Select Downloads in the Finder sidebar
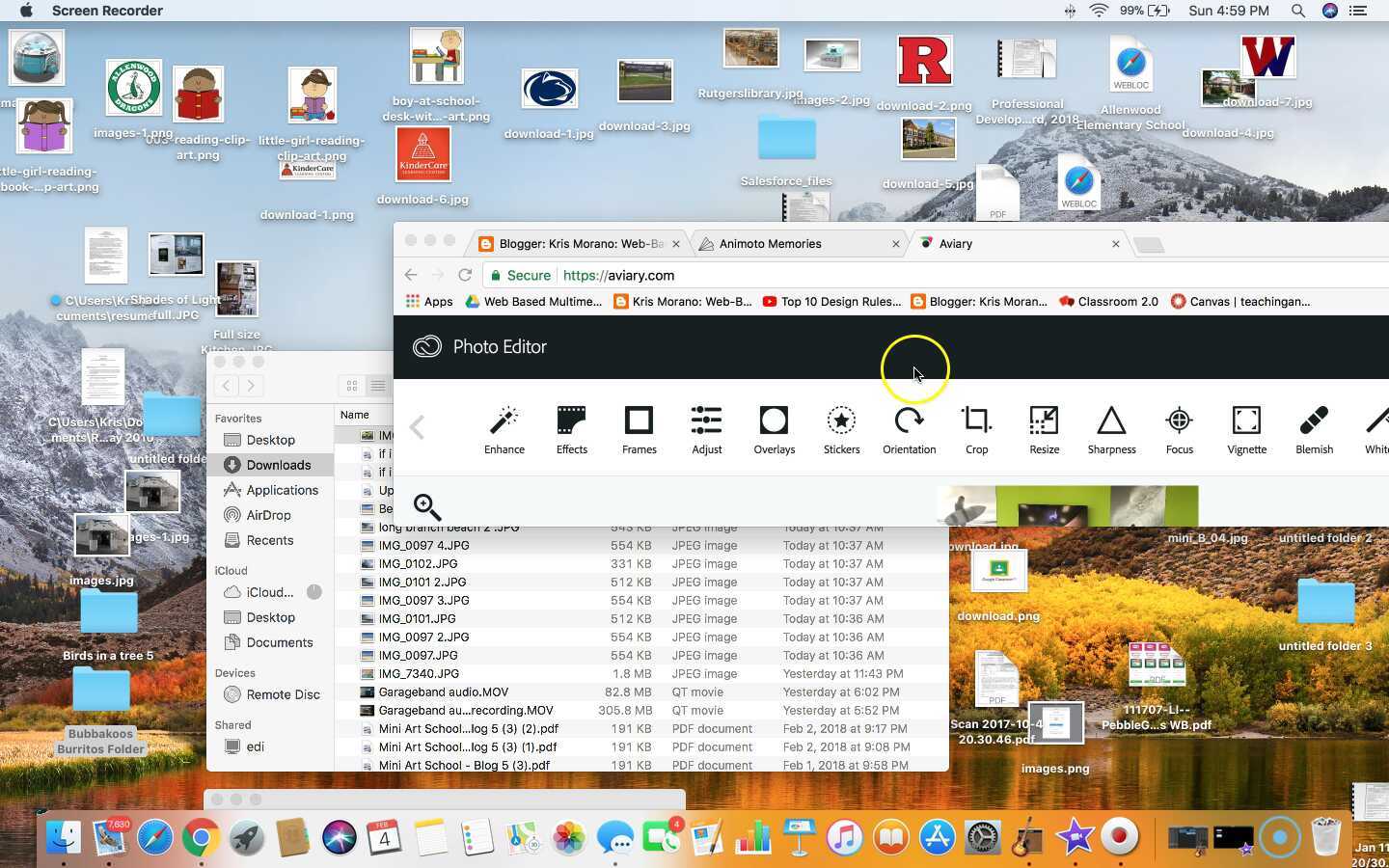This screenshot has width=1389, height=868. (279, 464)
